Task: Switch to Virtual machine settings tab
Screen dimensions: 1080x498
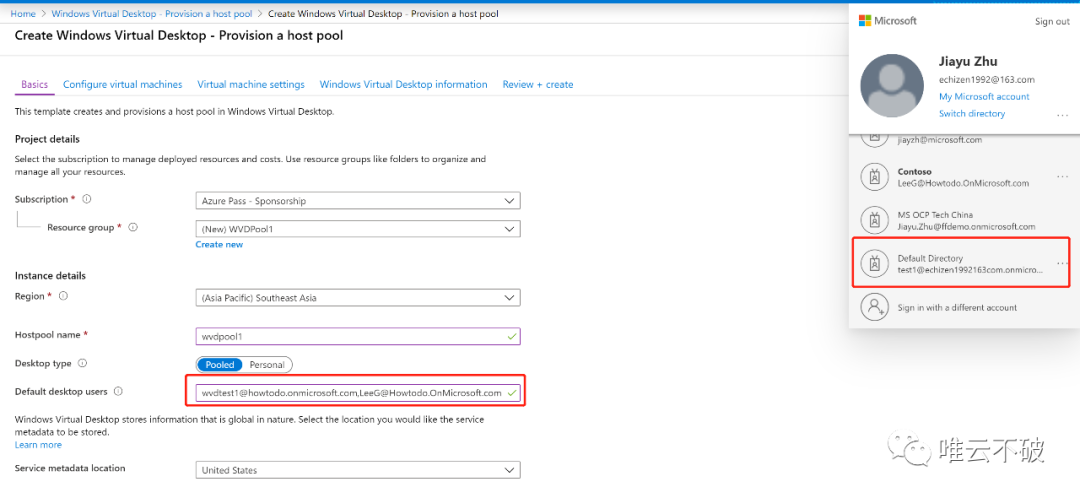Action: pos(251,85)
